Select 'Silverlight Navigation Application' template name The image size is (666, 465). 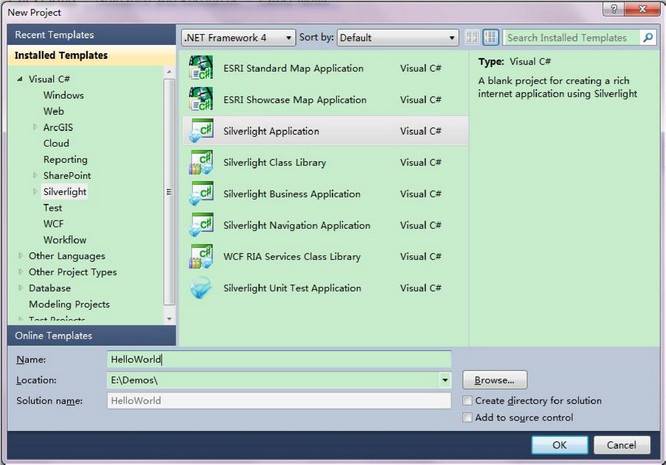pyautogui.click(x=296, y=225)
